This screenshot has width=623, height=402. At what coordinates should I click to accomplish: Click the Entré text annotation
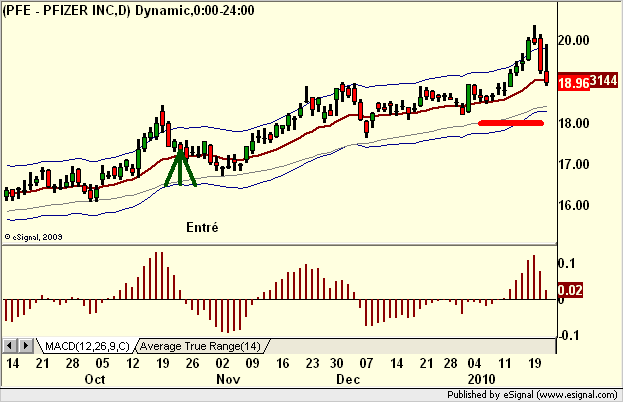tap(202, 227)
